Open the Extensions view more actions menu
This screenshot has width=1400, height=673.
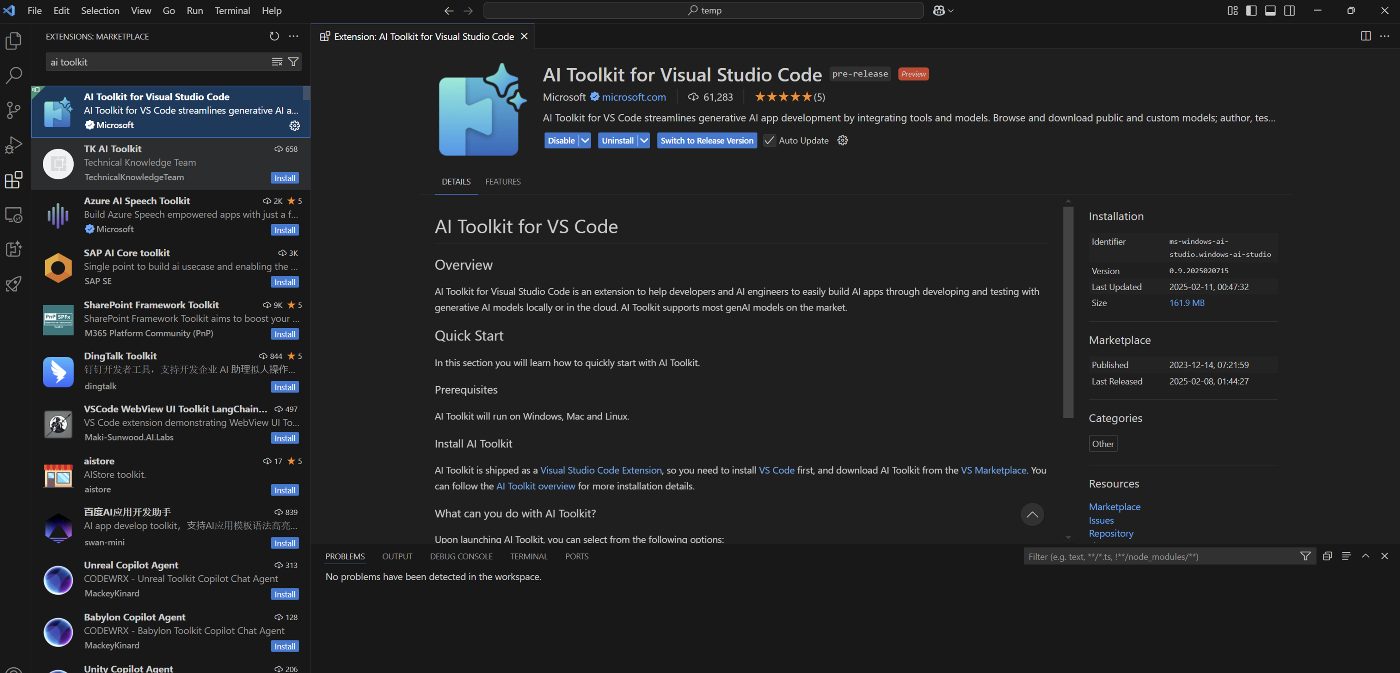293,36
